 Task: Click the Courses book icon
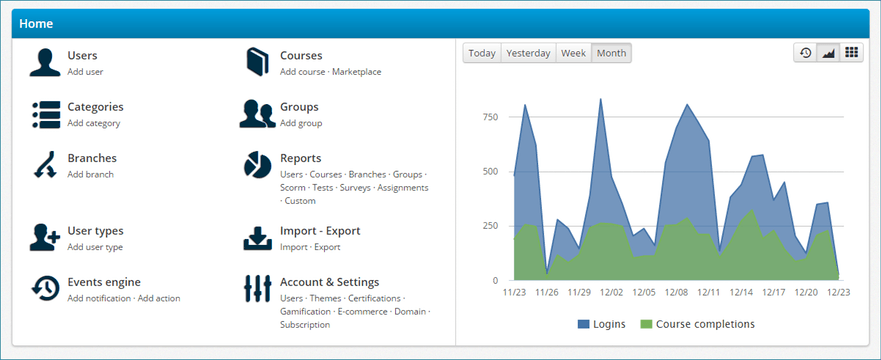(x=258, y=62)
